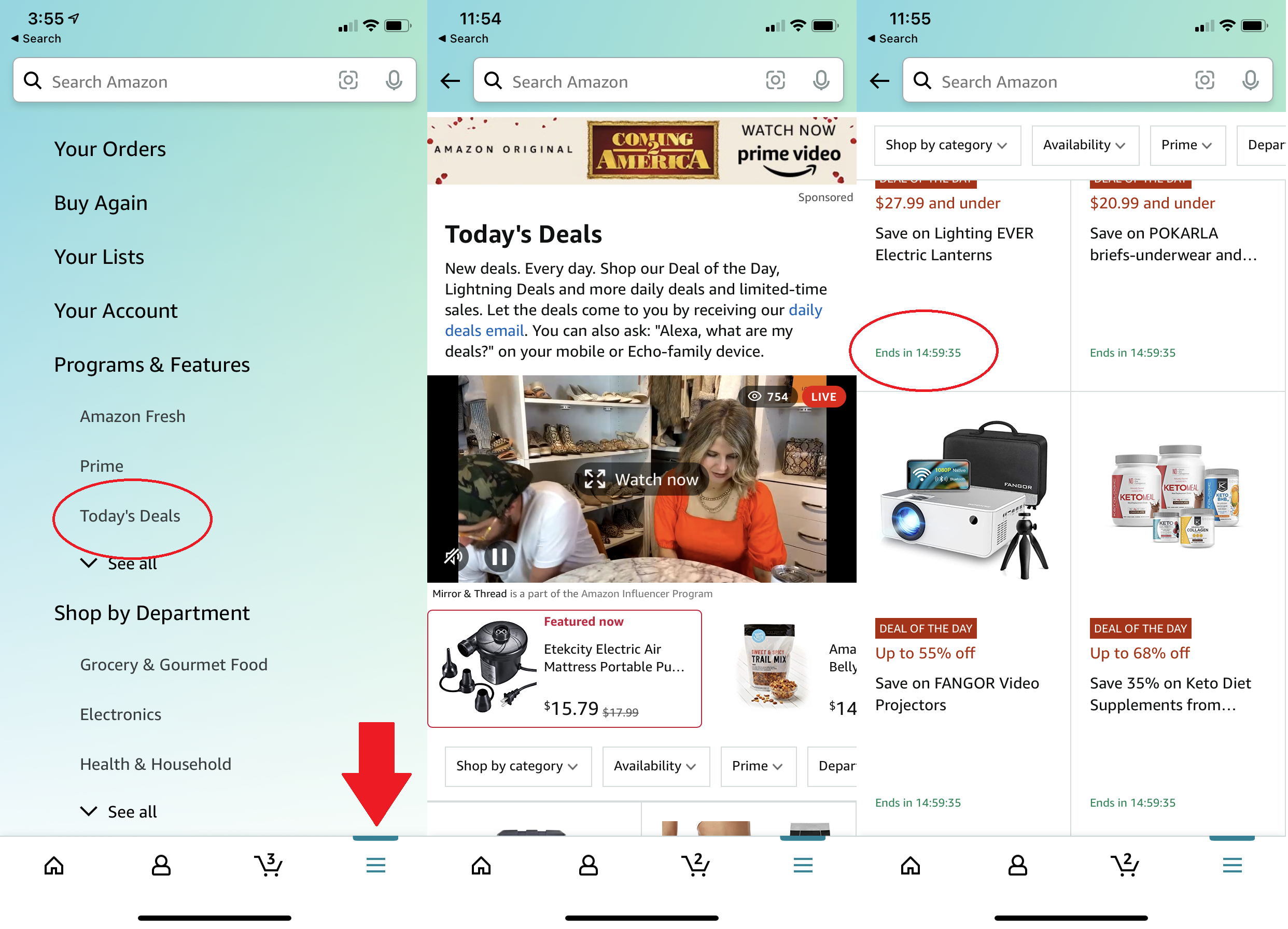Select Today's Deals from sidebar menu

129,515
